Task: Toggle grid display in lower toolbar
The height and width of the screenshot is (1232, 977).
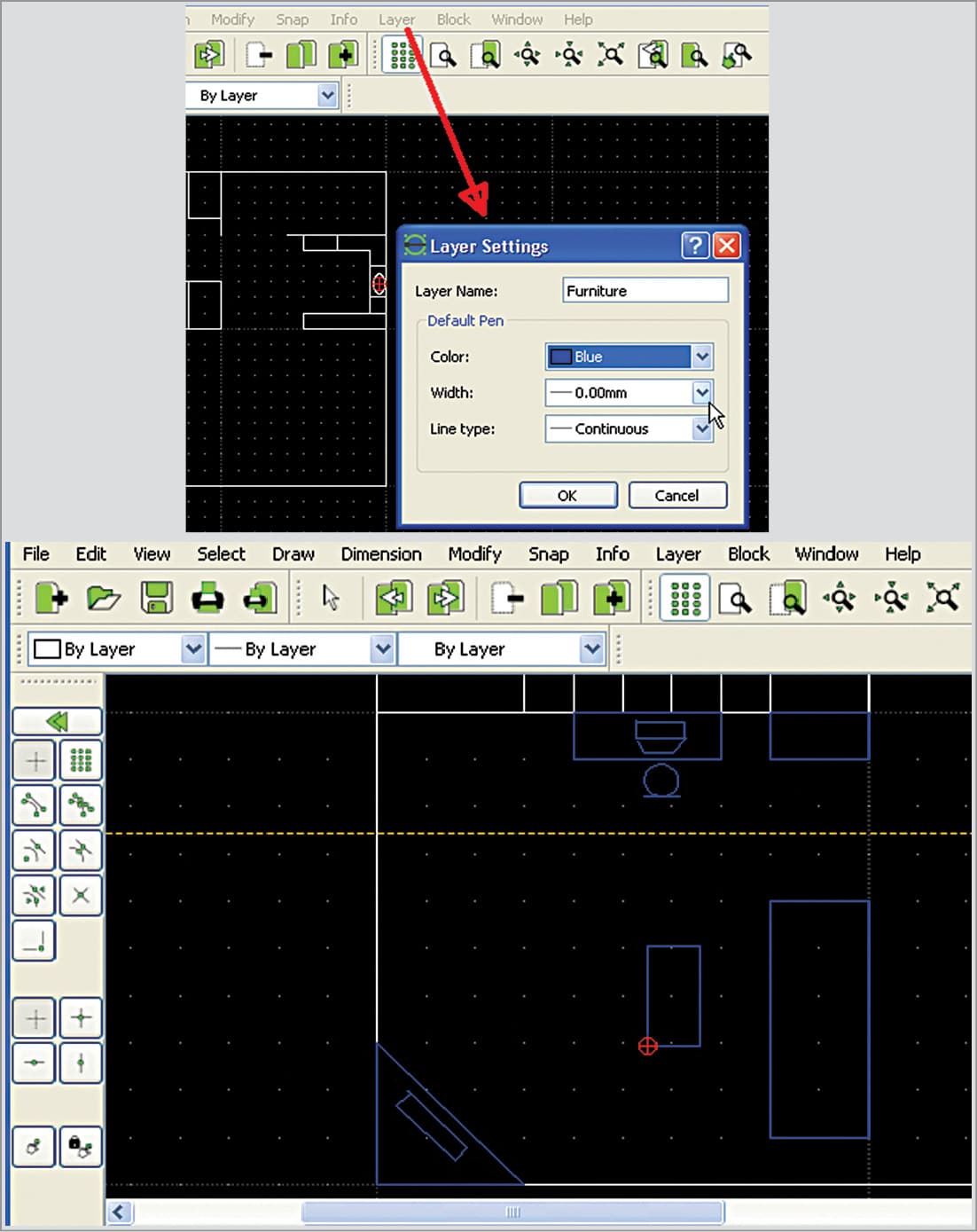Action: 684,598
